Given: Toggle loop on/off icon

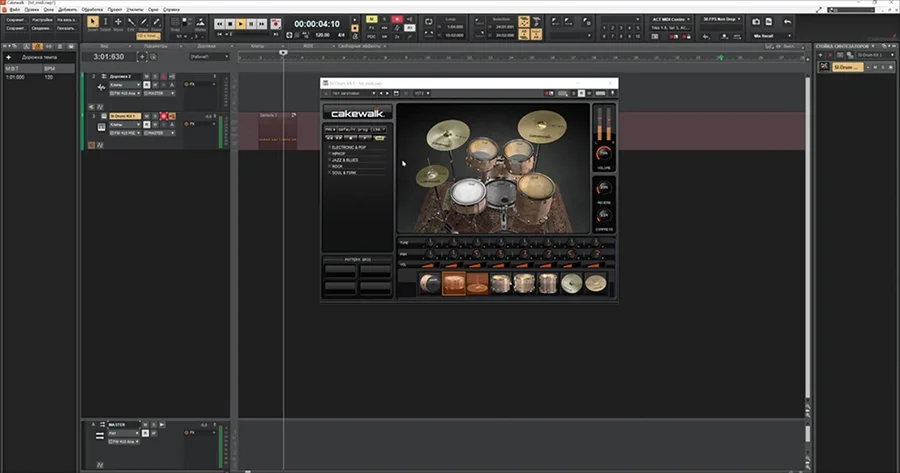Looking at the screenshot, I should pos(428,22).
